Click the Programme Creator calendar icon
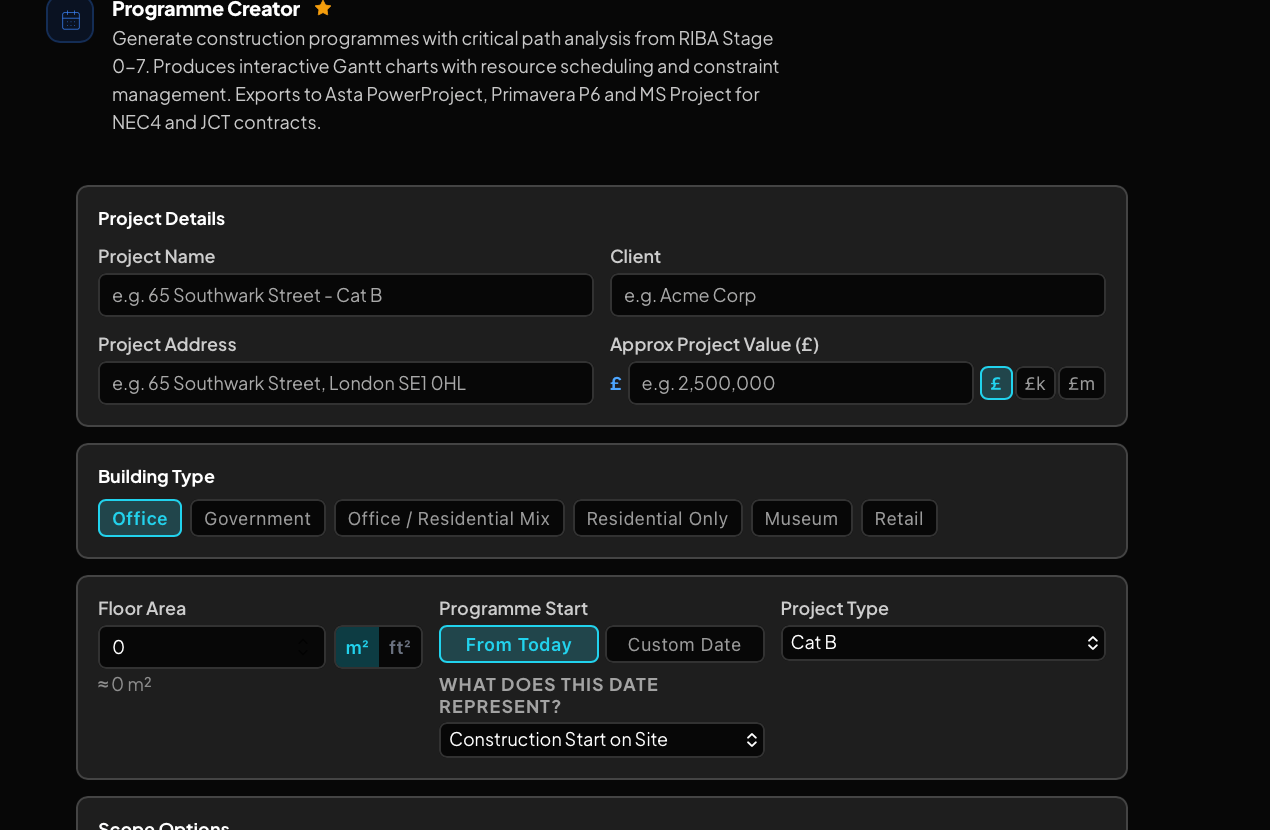The image size is (1270, 830). click(x=70, y=20)
